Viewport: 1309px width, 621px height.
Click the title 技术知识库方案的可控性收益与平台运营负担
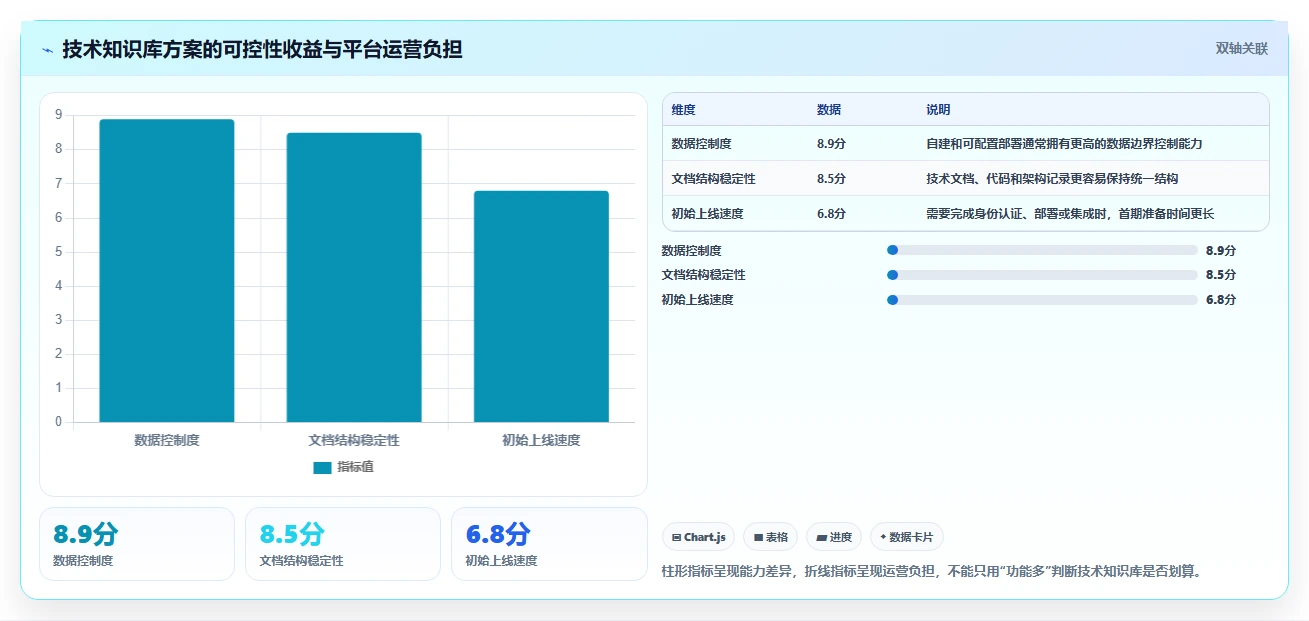pyautogui.click(x=262, y=49)
